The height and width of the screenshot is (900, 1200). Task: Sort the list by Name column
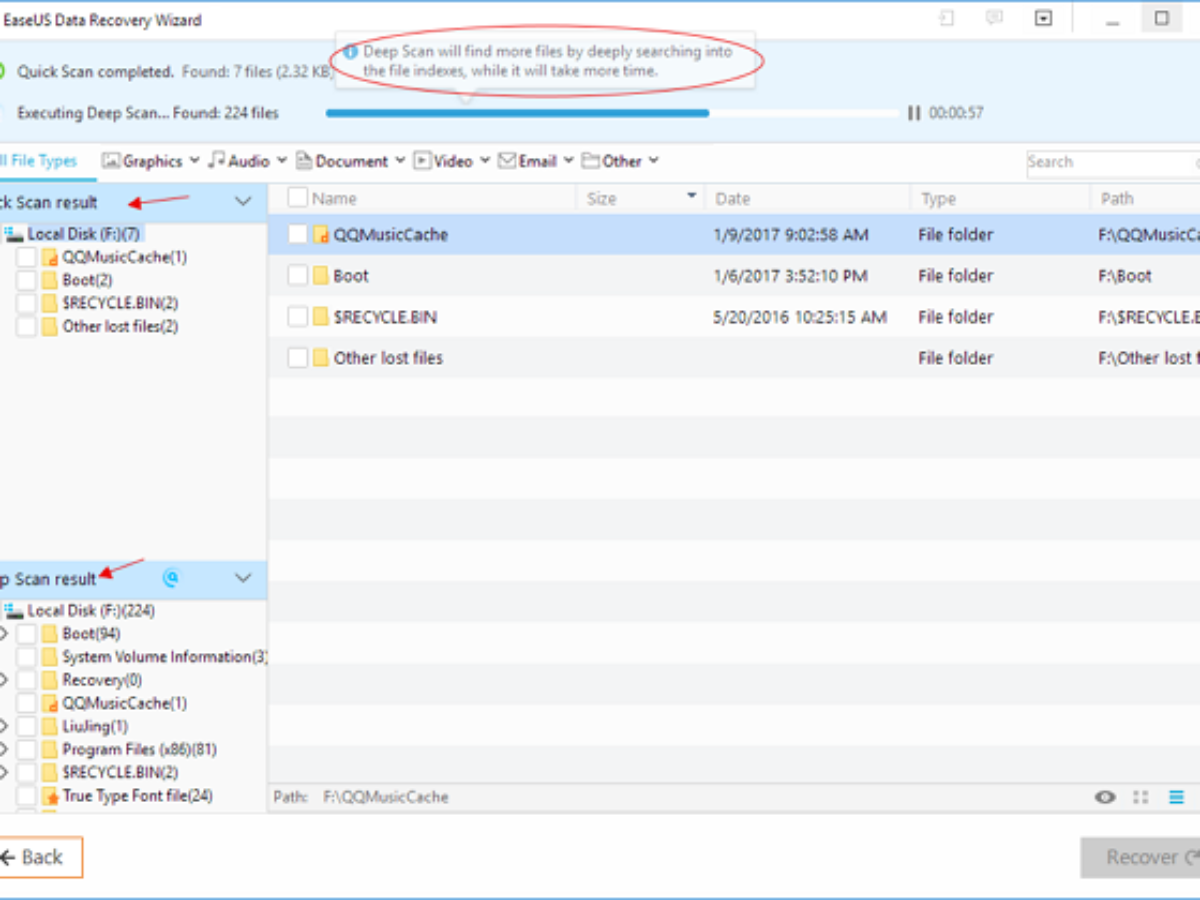coord(334,198)
